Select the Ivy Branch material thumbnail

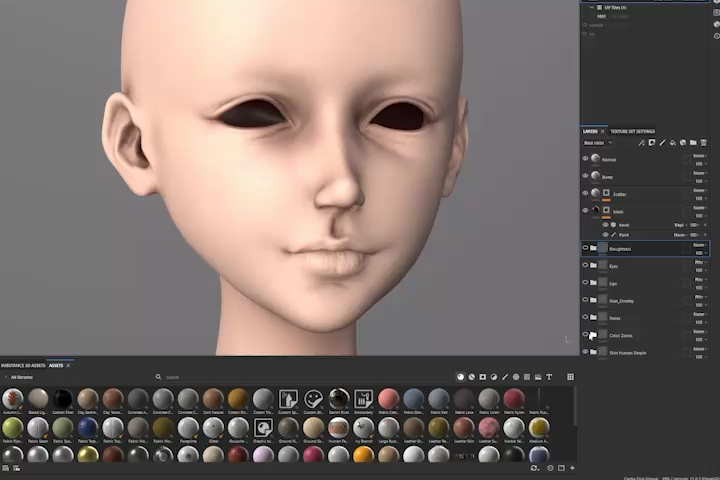[x=363, y=428]
